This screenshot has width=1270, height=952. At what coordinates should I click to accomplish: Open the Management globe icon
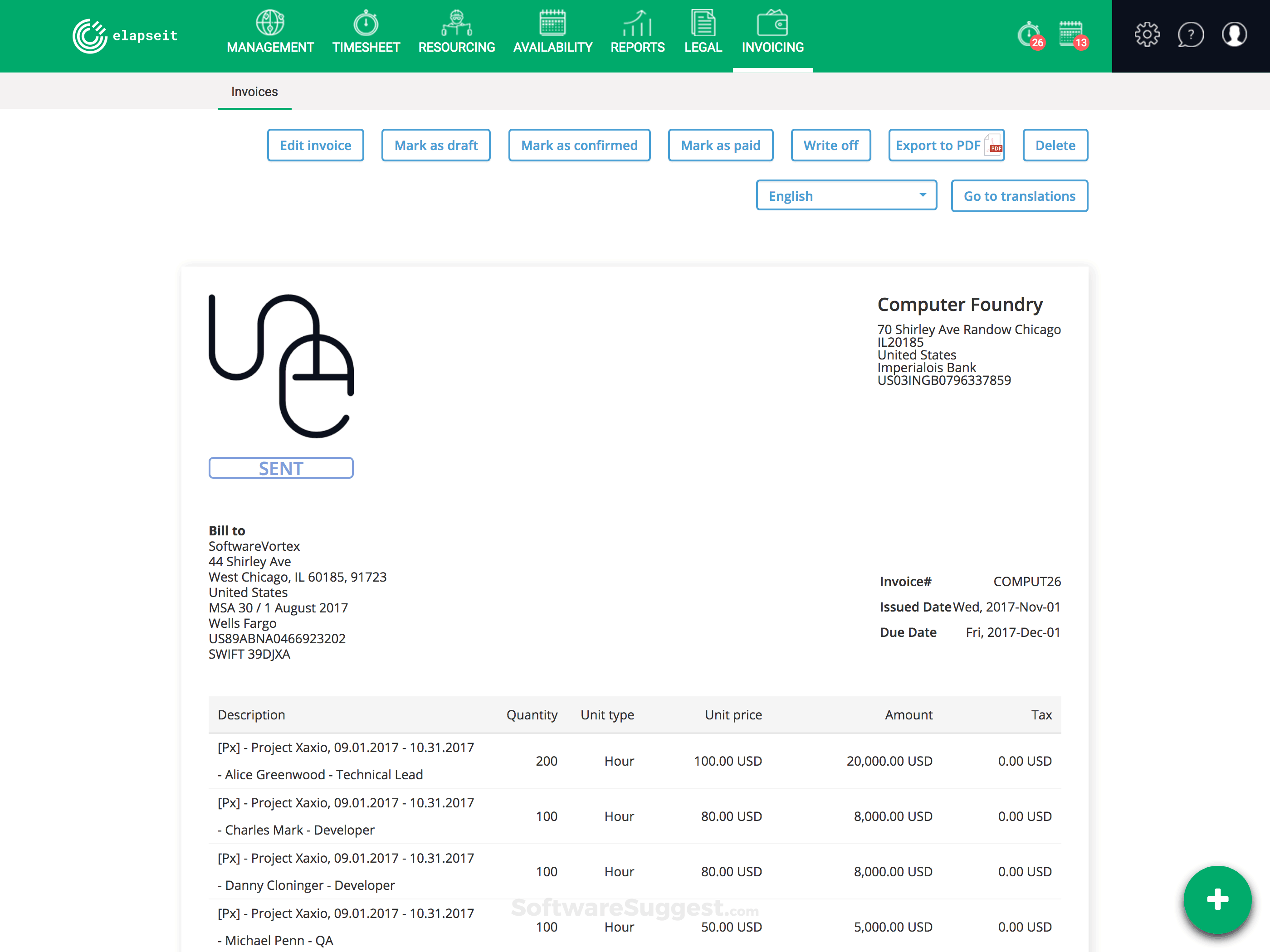[x=270, y=23]
